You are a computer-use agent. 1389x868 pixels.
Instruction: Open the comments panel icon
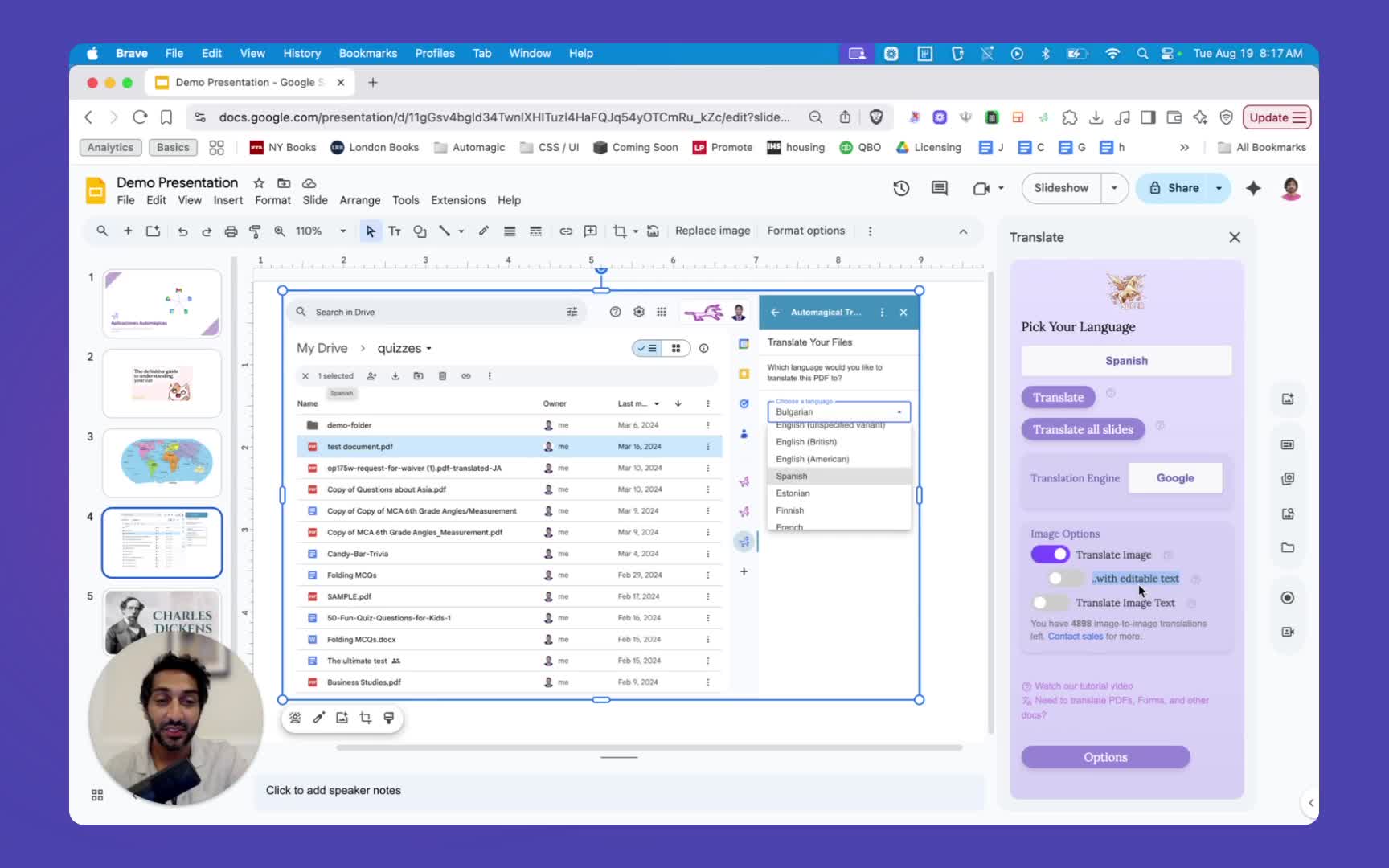point(939,188)
